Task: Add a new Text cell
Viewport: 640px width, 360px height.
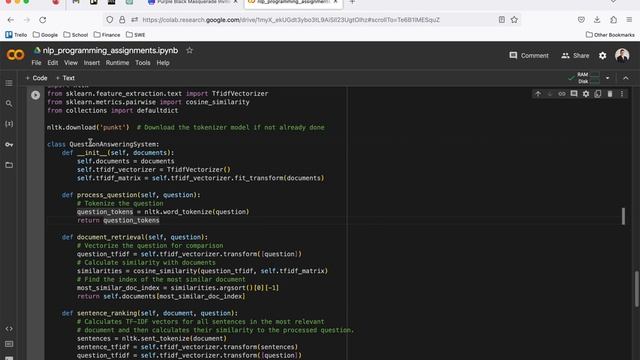Action: 65,78
